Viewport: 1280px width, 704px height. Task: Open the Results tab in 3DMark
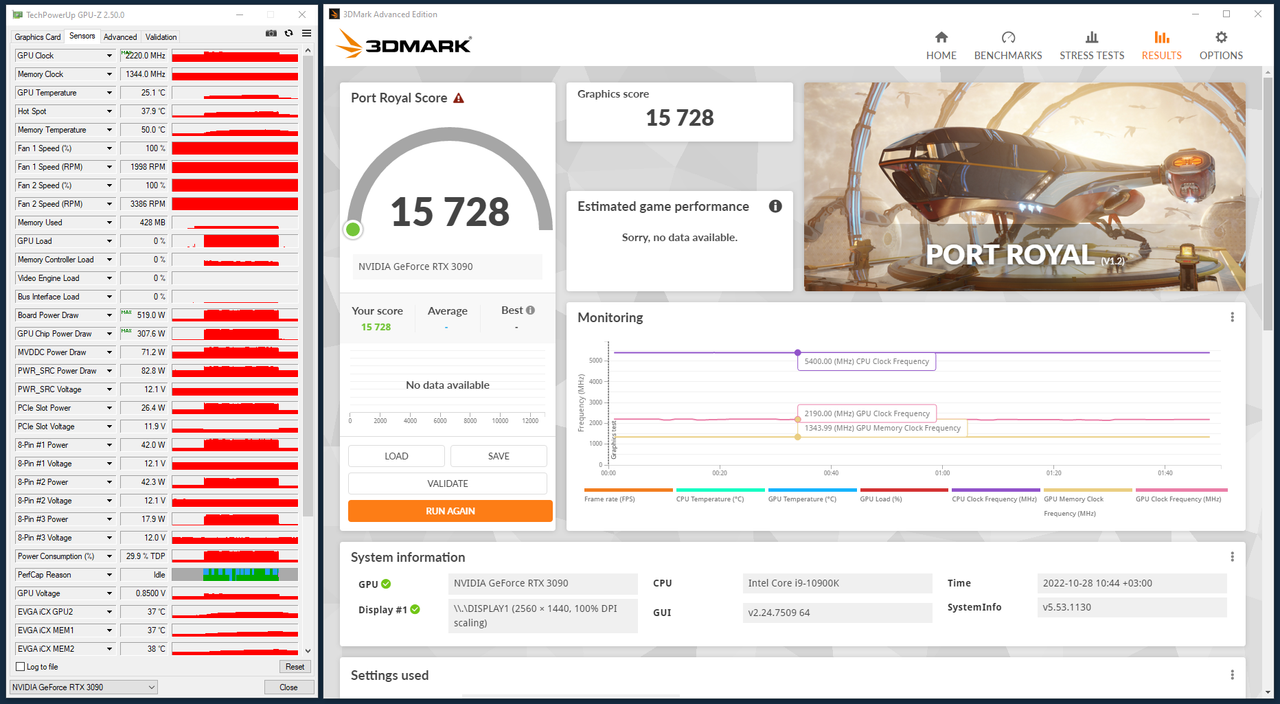(x=1161, y=45)
